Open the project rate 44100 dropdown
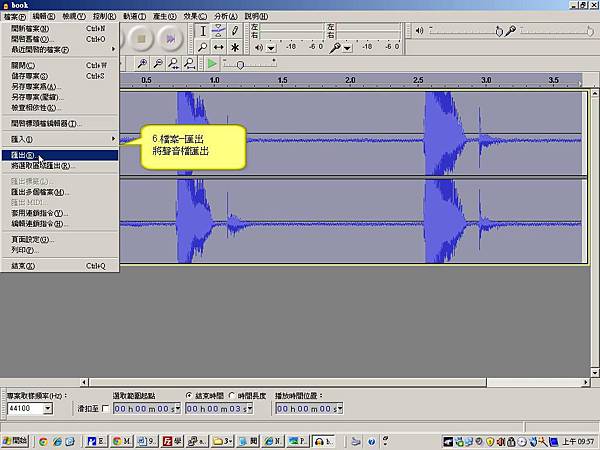This screenshot has height=450, width=600. tap(47, 409)
